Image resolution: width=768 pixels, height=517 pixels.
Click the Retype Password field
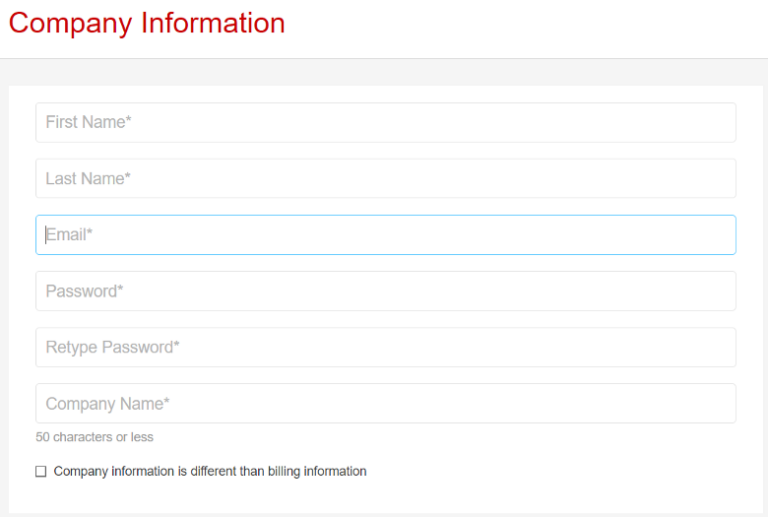385,347
